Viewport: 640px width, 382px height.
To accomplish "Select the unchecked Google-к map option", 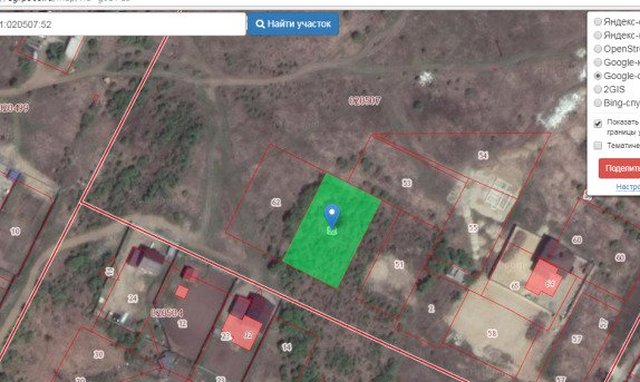I will [x=598, y=62].
